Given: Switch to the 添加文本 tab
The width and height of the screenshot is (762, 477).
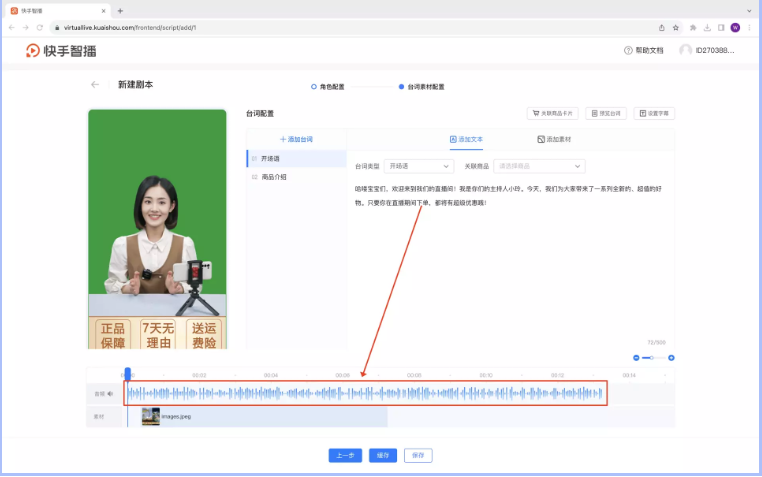Looking at the screenshot, I should pyautogui.click(x=466, y=139).
